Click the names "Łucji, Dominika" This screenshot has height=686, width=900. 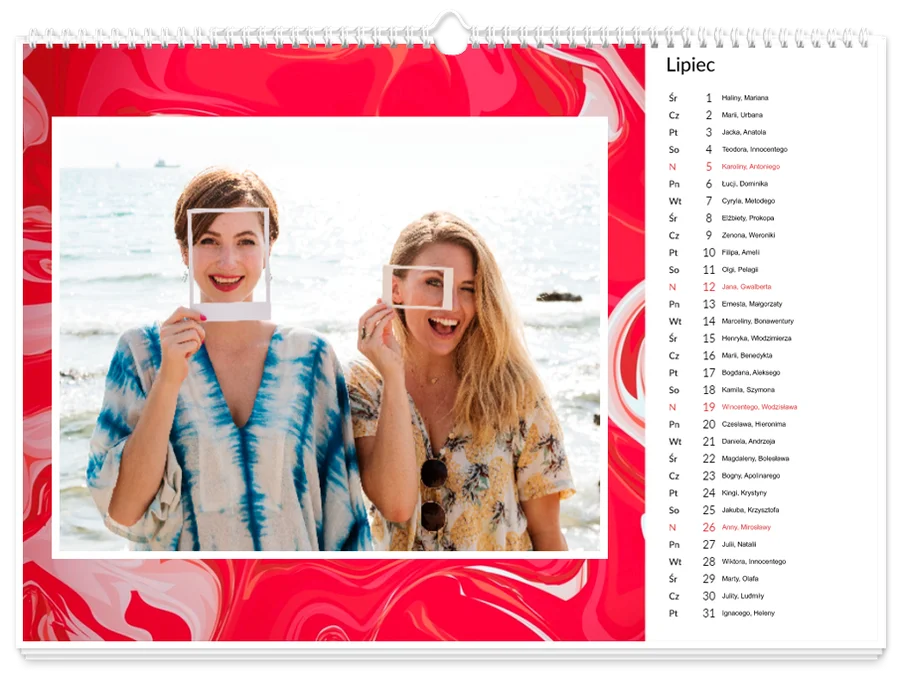tap(744, 184)
